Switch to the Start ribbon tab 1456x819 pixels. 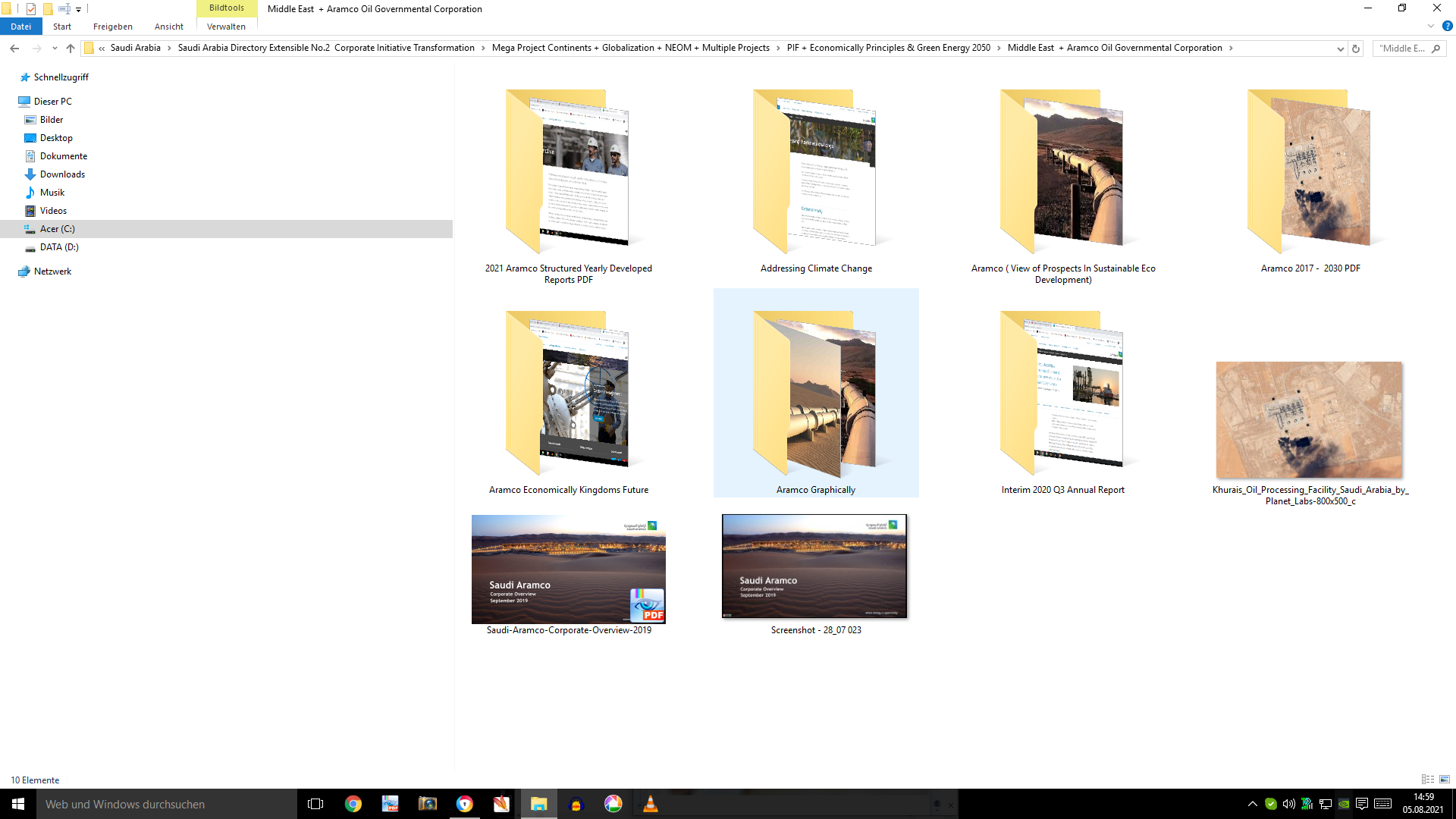click(62, 27)
